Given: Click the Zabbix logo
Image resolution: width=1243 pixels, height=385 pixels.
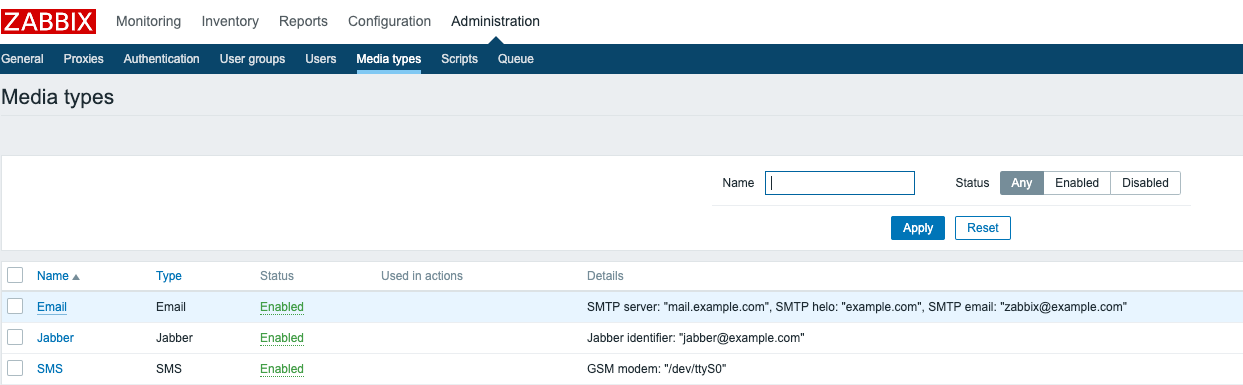Looking at the screenshot, I should click(x=48, y=21).
